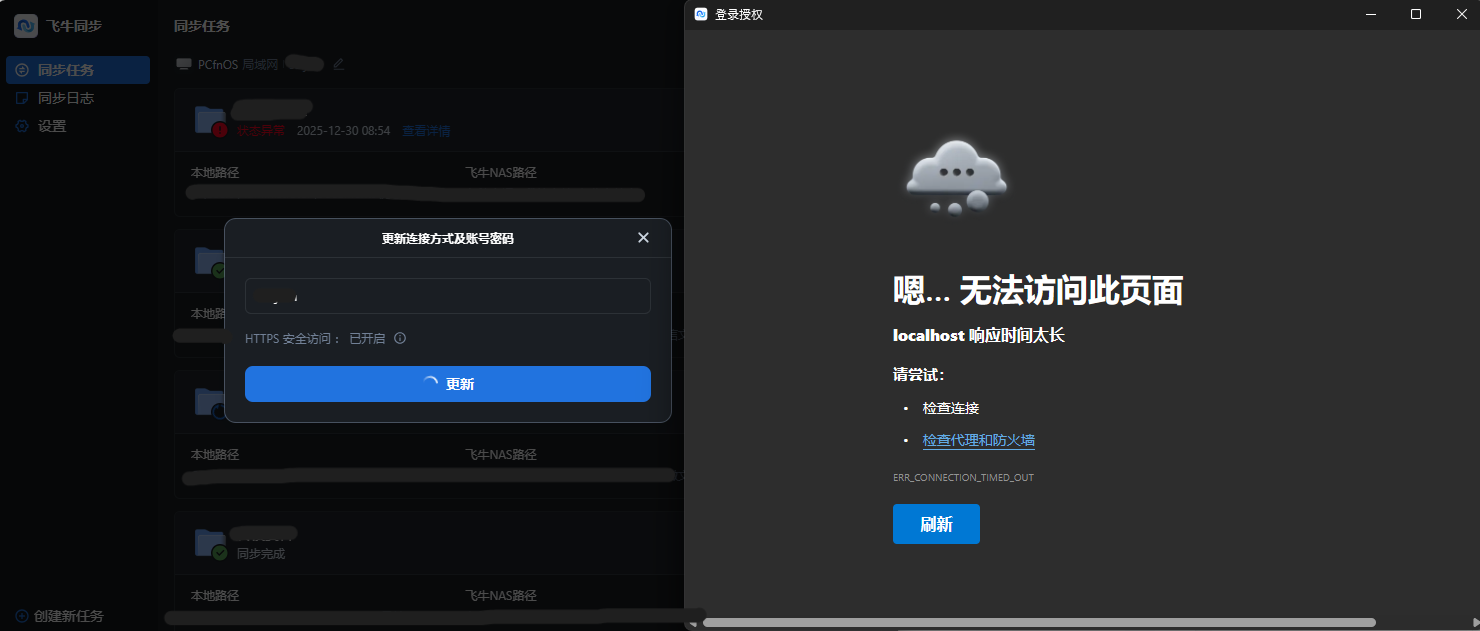The width and height of the screenshot is (1480, 631).
Task: Click the account input field in the dialog
Action: [x=447, y=296]
